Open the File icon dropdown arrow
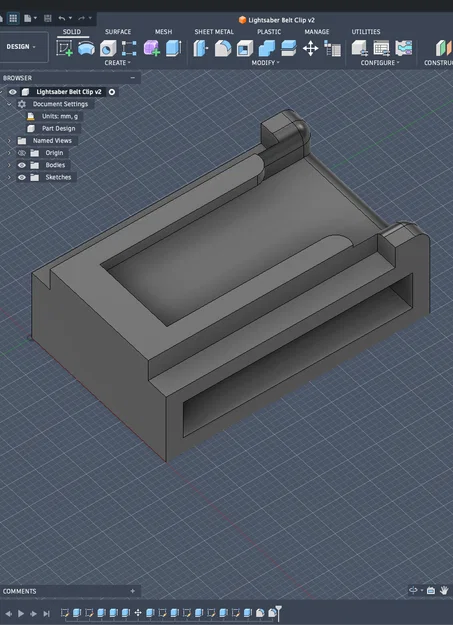 35,18
